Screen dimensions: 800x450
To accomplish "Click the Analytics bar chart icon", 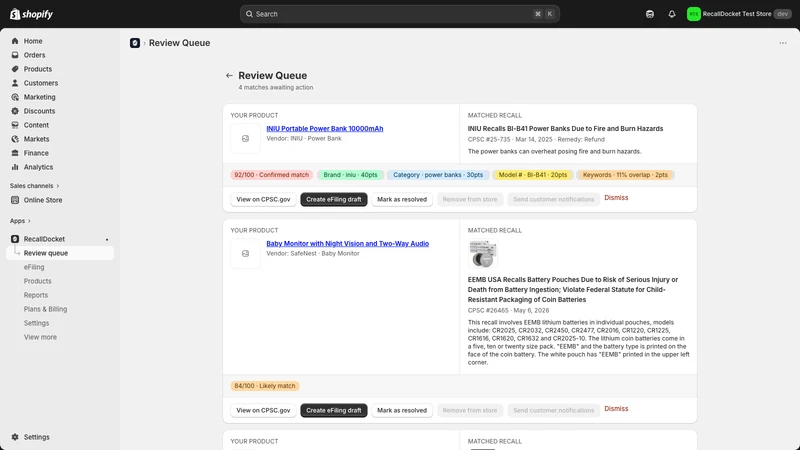I will click(15, 167).
